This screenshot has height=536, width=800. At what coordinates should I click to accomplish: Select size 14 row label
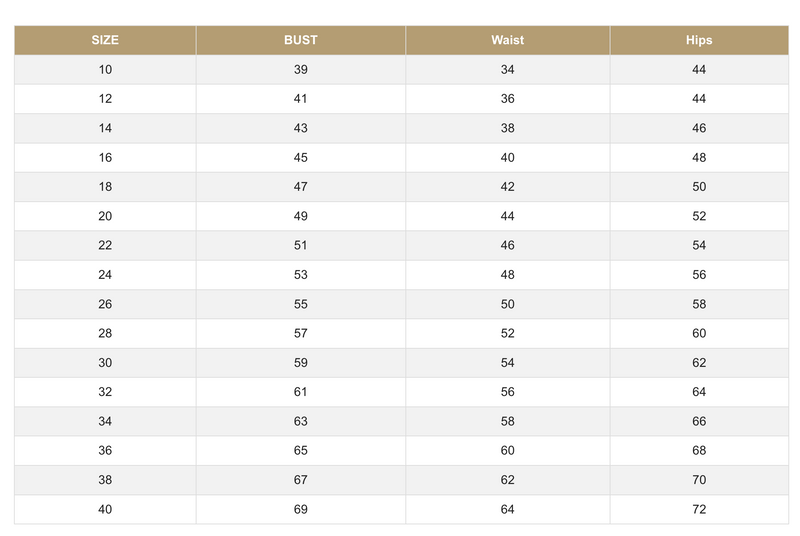(x=105, y=128)
